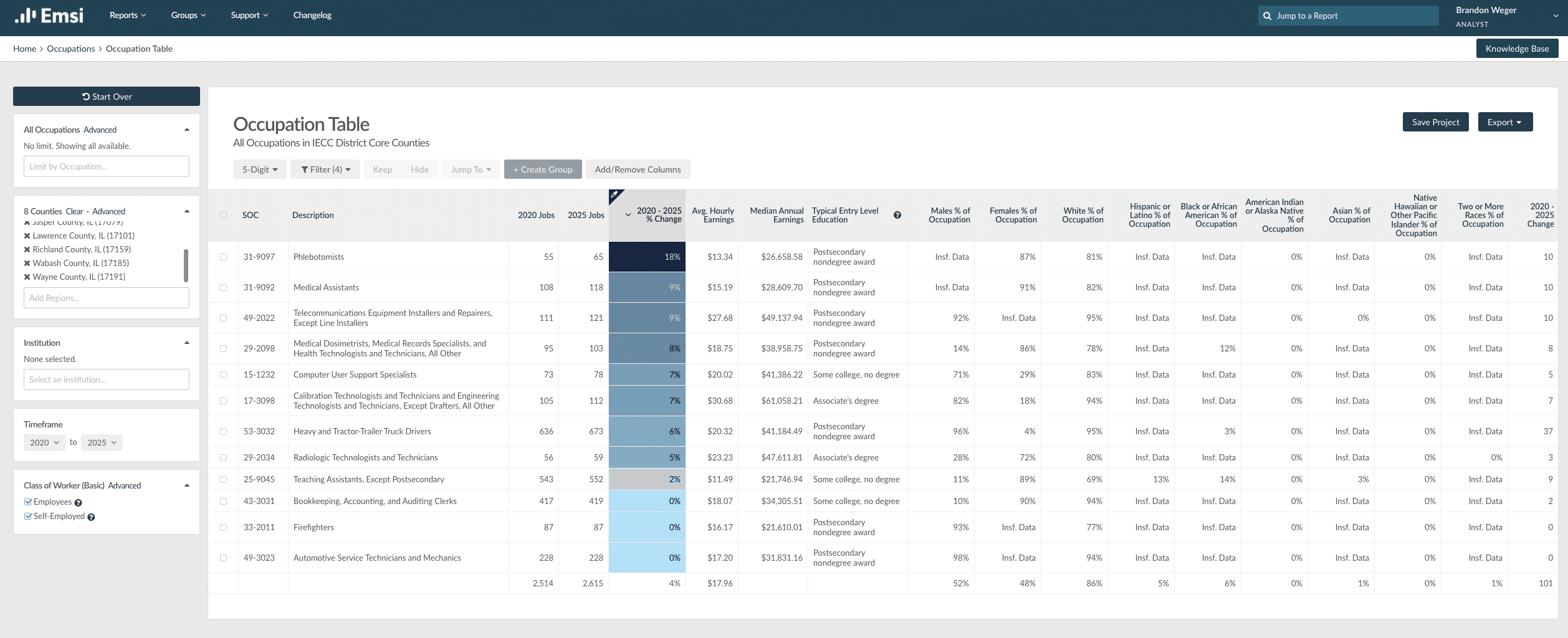Open the Changelog page
This screenshot has height=638, width=1568.
click(x=312, y=16)
